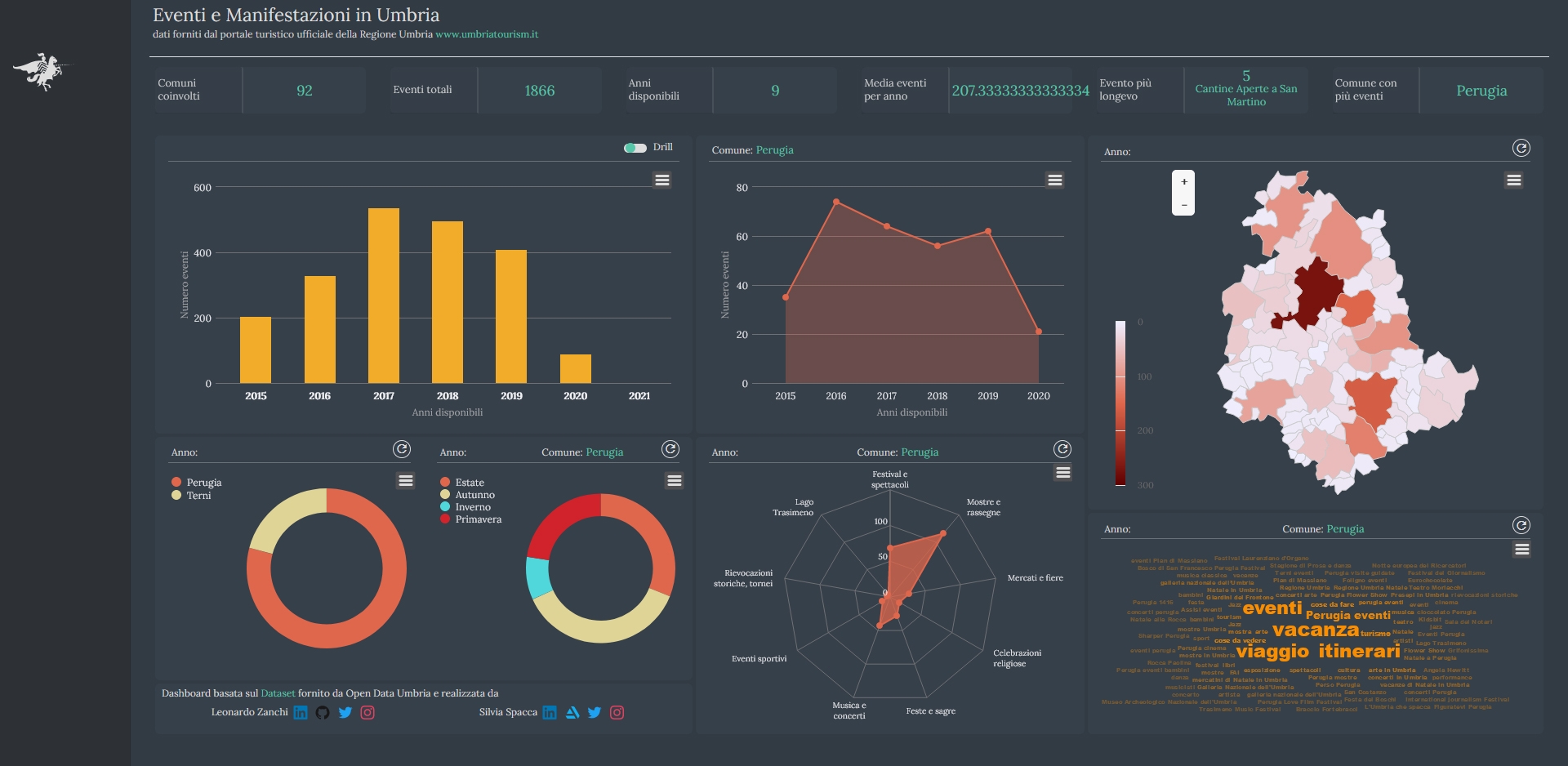Click the 2019 data point on the line chart
1568x766 pixels.
[988, 231]
